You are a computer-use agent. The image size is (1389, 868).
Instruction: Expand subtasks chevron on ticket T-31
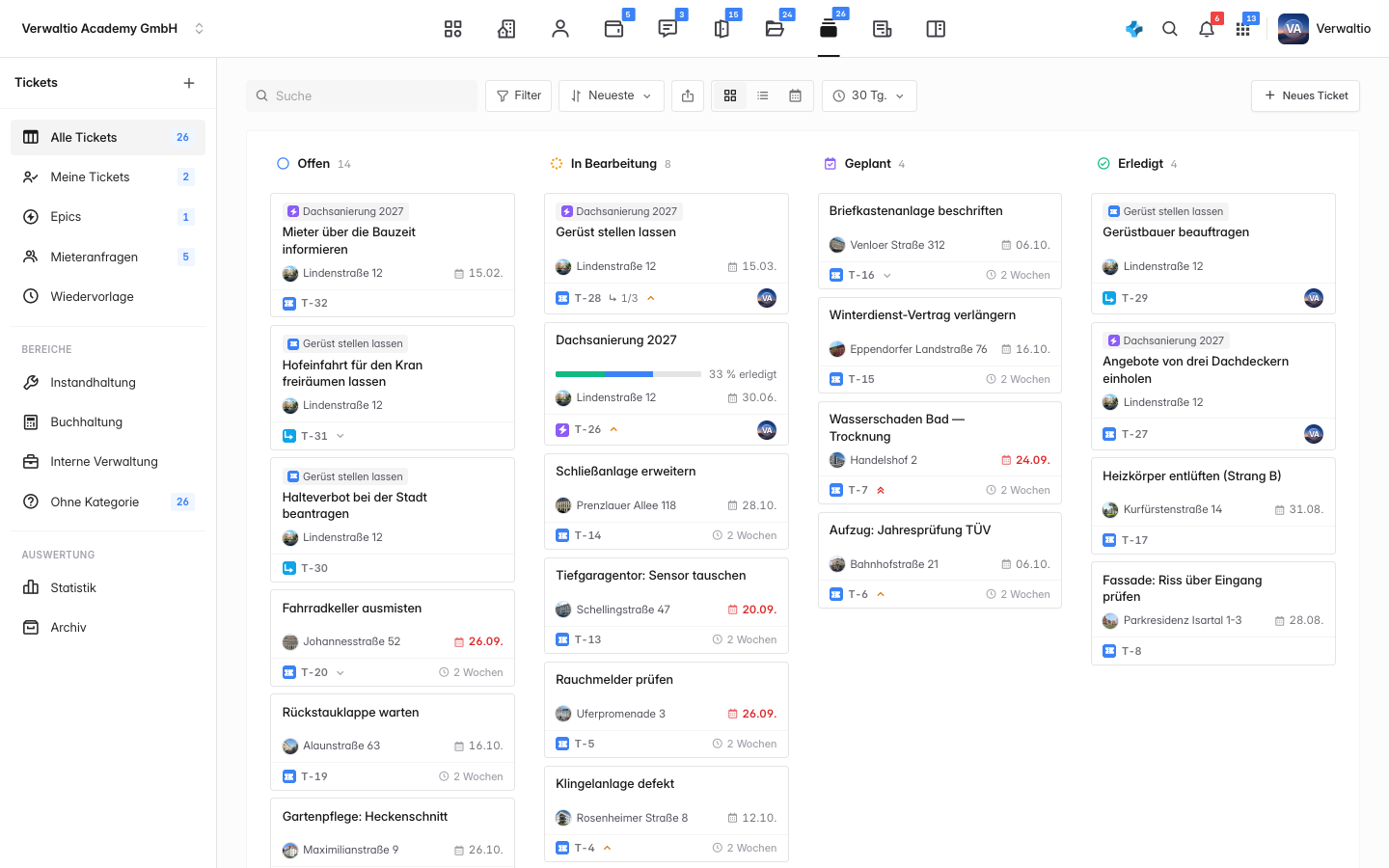[x=340, y=436]
